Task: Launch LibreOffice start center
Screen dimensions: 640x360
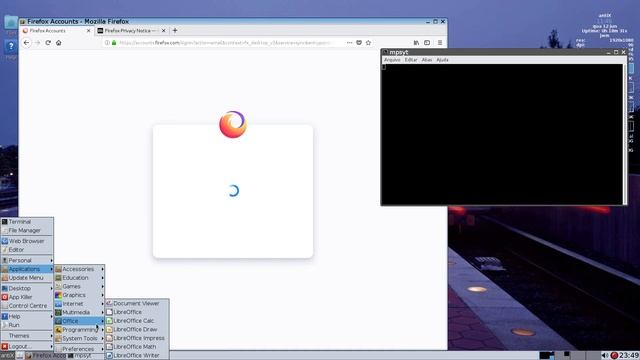Action: (137, 312)
